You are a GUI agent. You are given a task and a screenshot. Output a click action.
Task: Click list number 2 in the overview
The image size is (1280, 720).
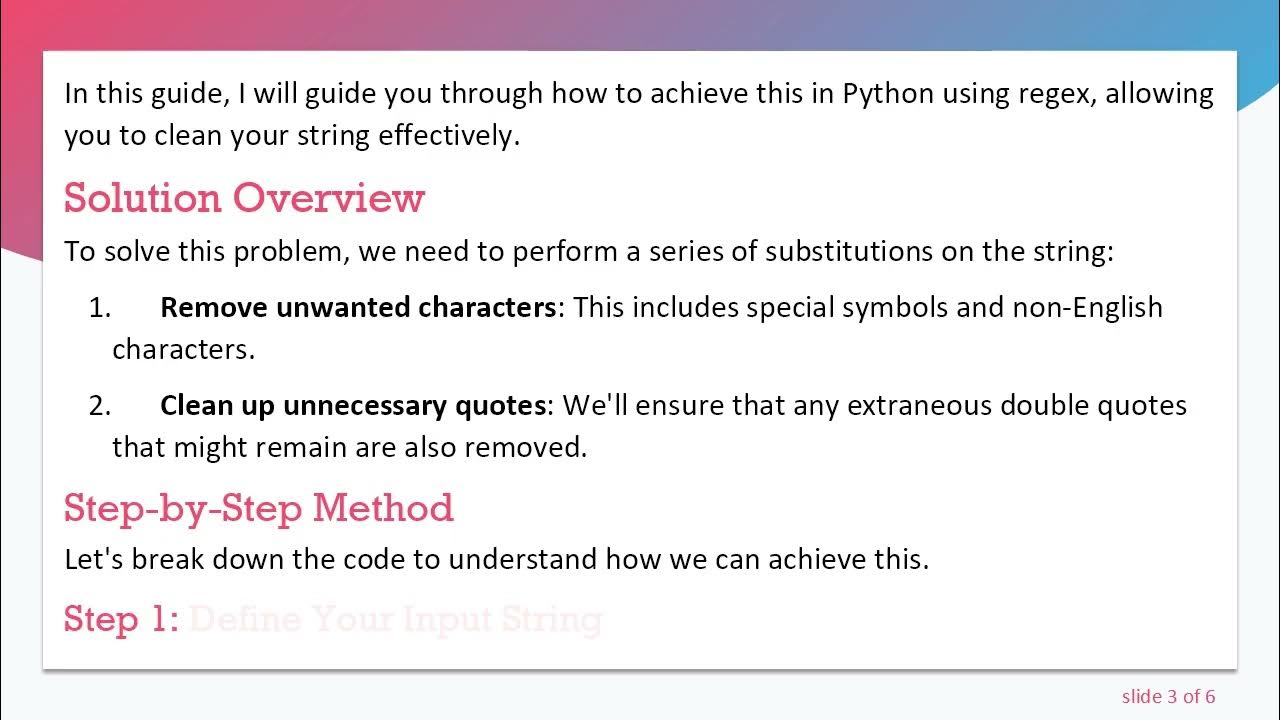[x=99, y=405]
